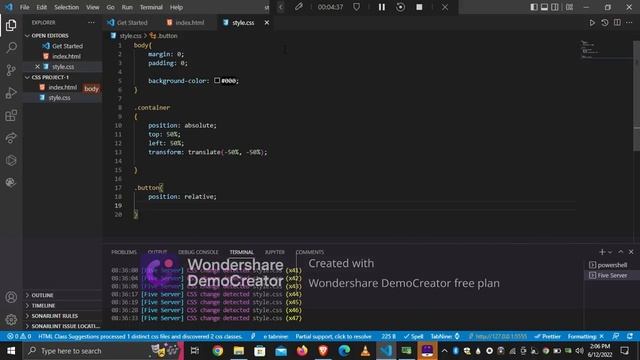This screenshot has width=640, height=360.
Task: Toggle the bottom panel layout button
Action: (544, 7)
